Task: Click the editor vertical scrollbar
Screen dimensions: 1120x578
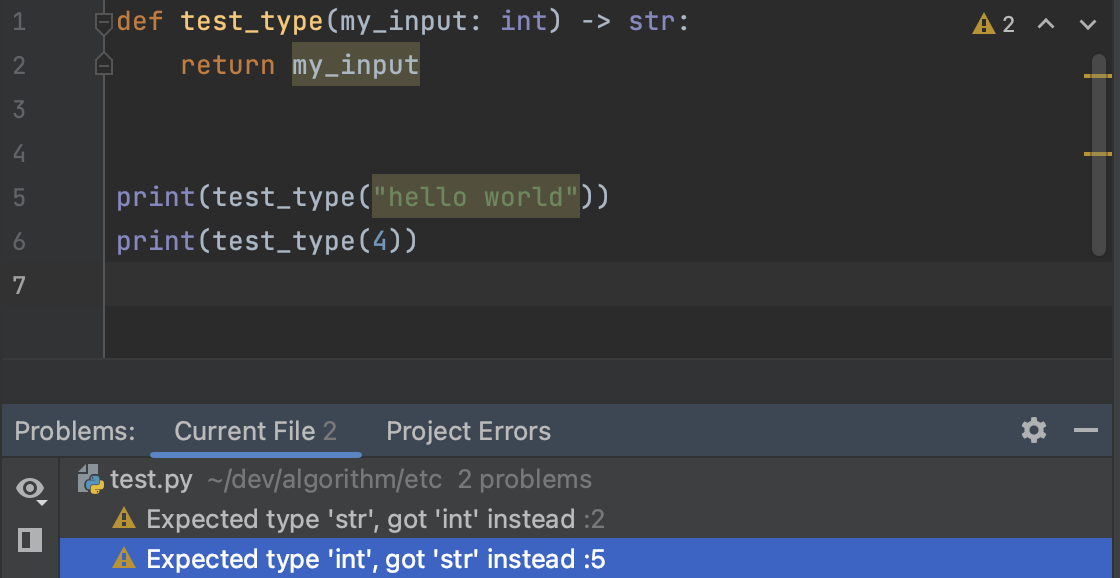Action: tap(1099, 155)
